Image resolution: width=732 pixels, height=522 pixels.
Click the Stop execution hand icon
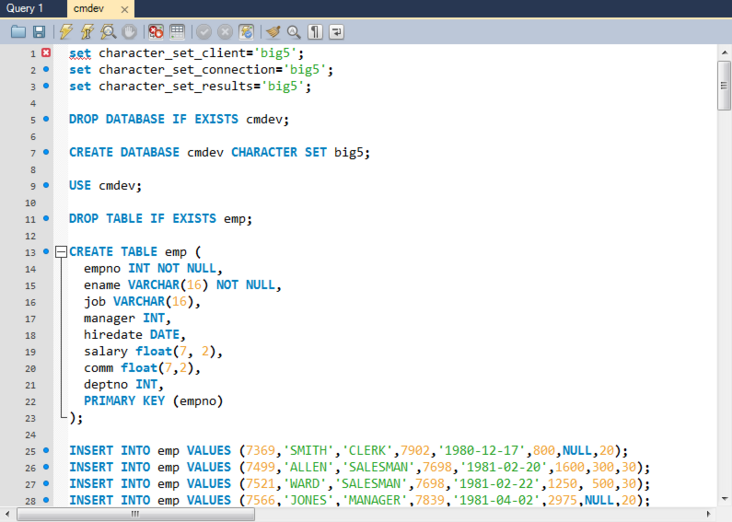pyautogui.click(x=128, y=32)
